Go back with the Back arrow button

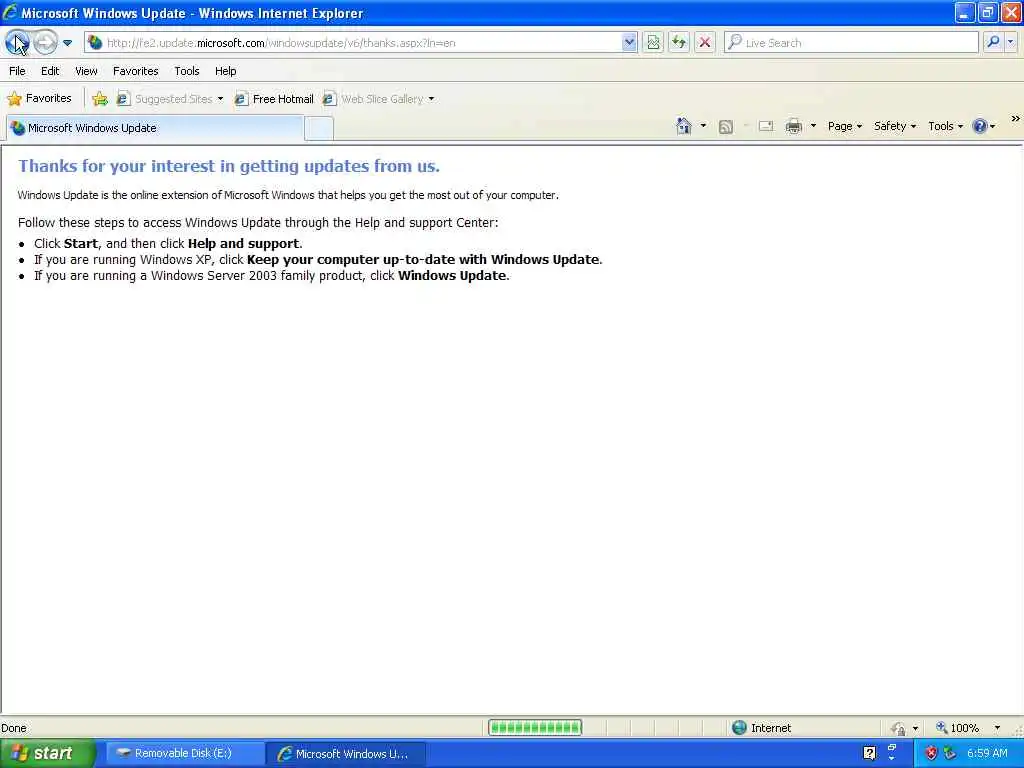click(x=17, y=43)
